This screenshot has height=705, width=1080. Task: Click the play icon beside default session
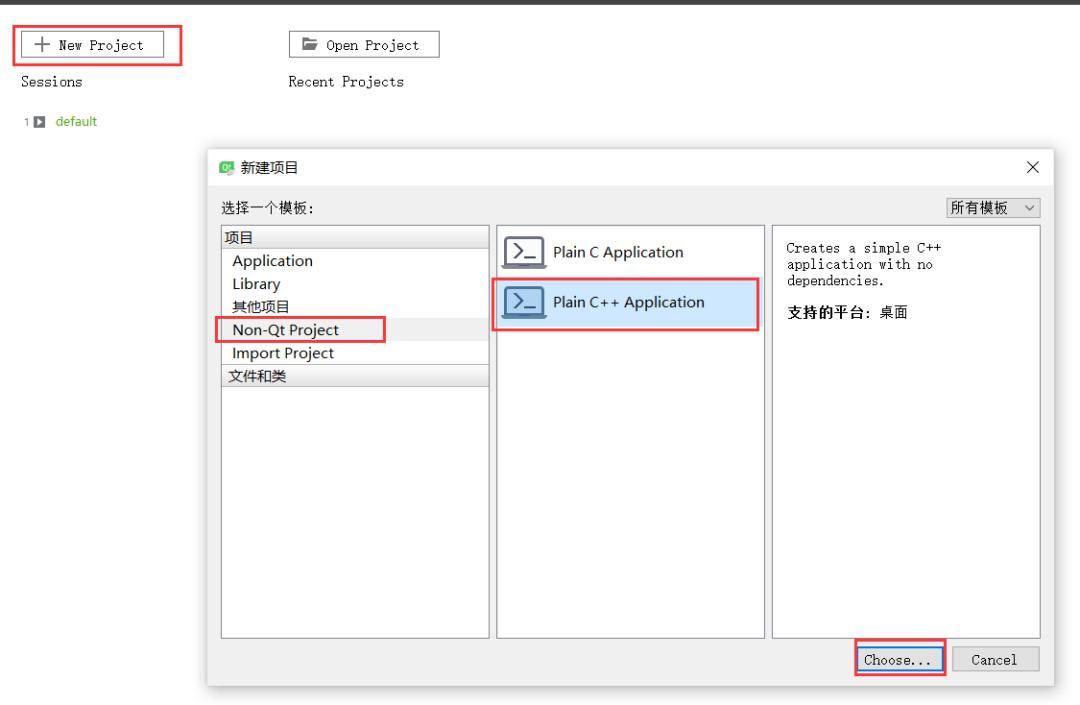click(x=40, y=122)
